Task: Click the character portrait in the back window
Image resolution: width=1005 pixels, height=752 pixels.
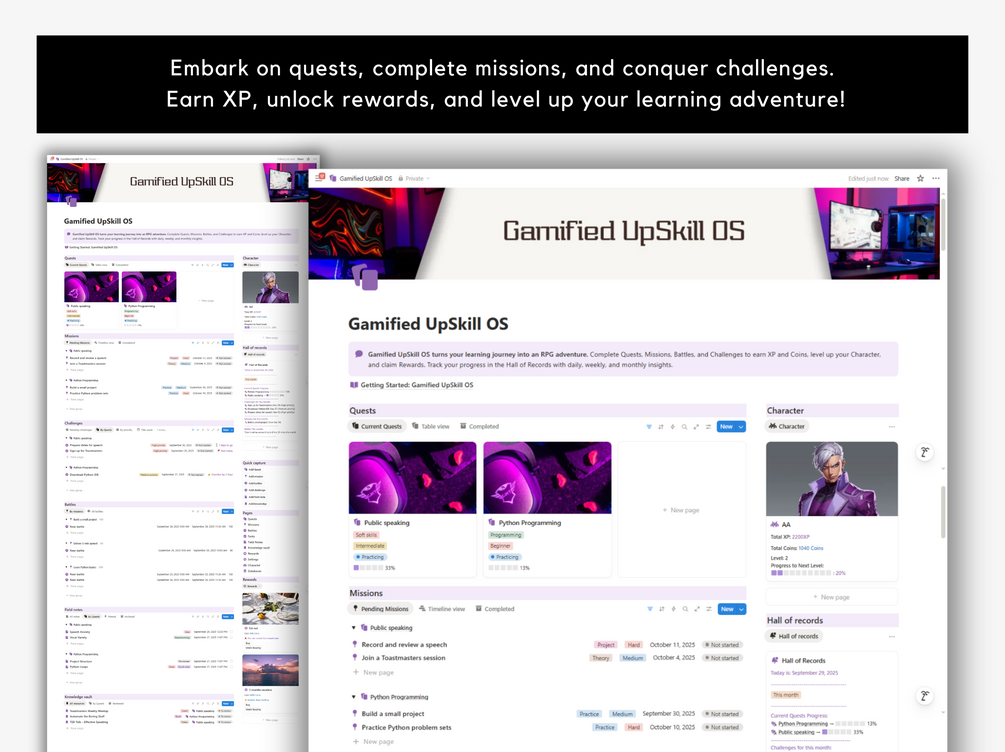Action: coord(270,287)
